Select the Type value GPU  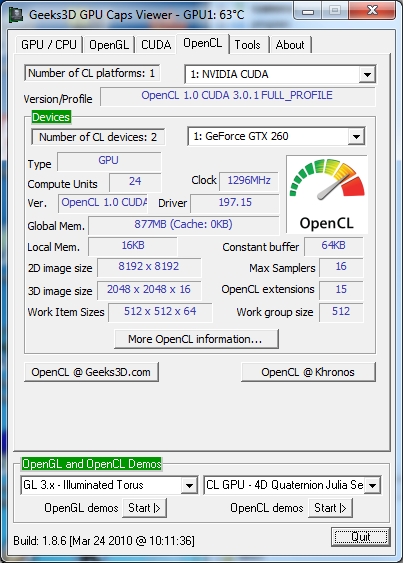click(x=109, y=161)
